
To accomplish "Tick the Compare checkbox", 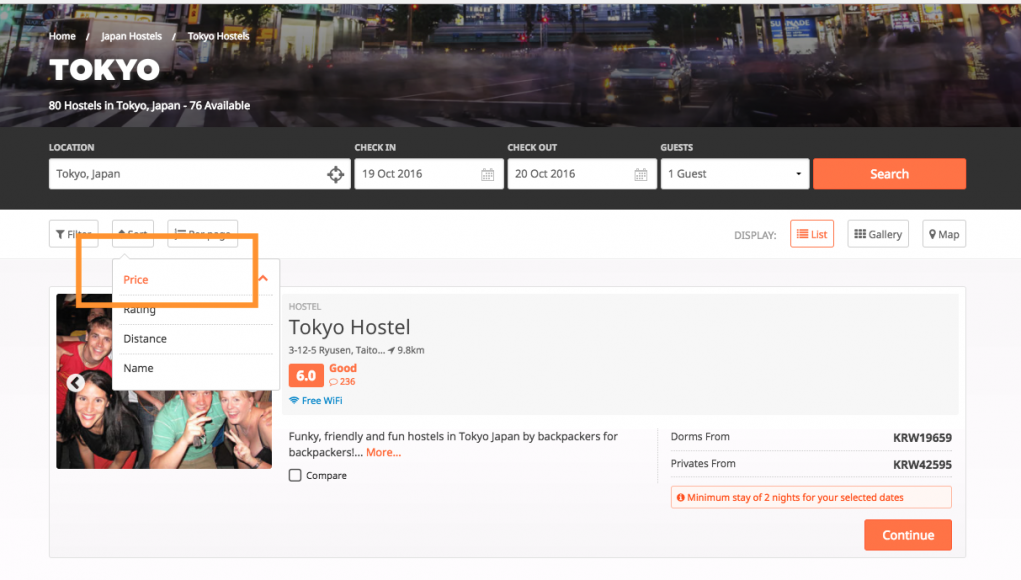I will pyautogui.click(x=295, y=476).
